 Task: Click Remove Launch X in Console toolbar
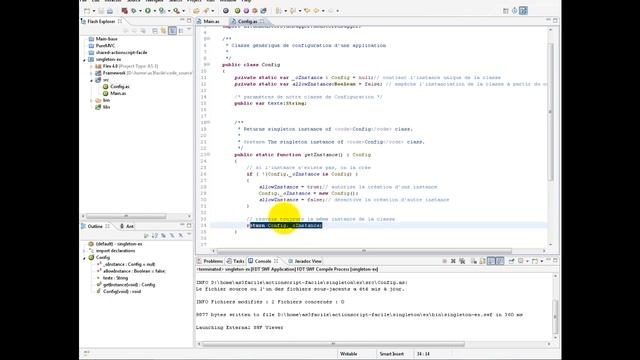(x=453, y=261)
